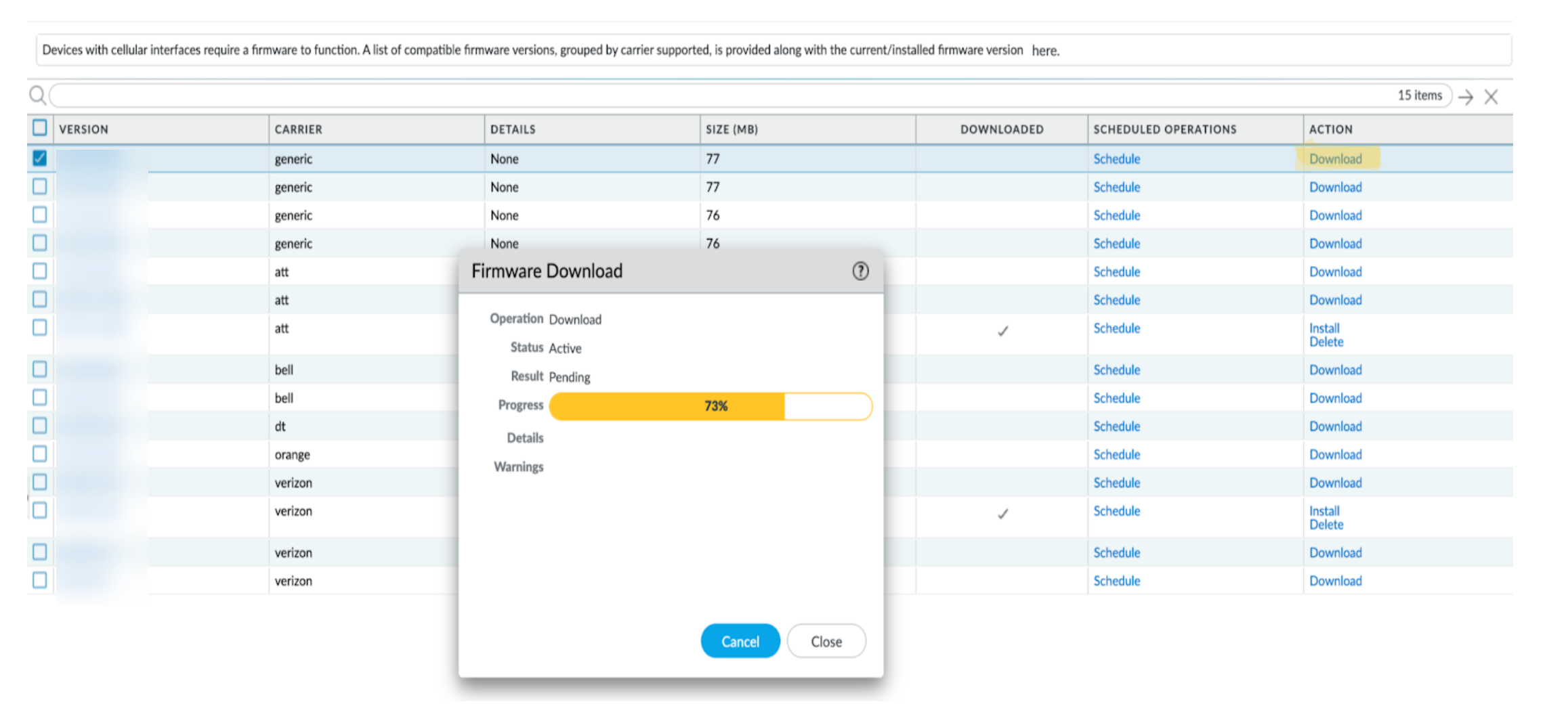Click Download for the dt carrier row
Image resolution: width=1568 pixels, height=704 pixels.
click(x=1335, y=426)
